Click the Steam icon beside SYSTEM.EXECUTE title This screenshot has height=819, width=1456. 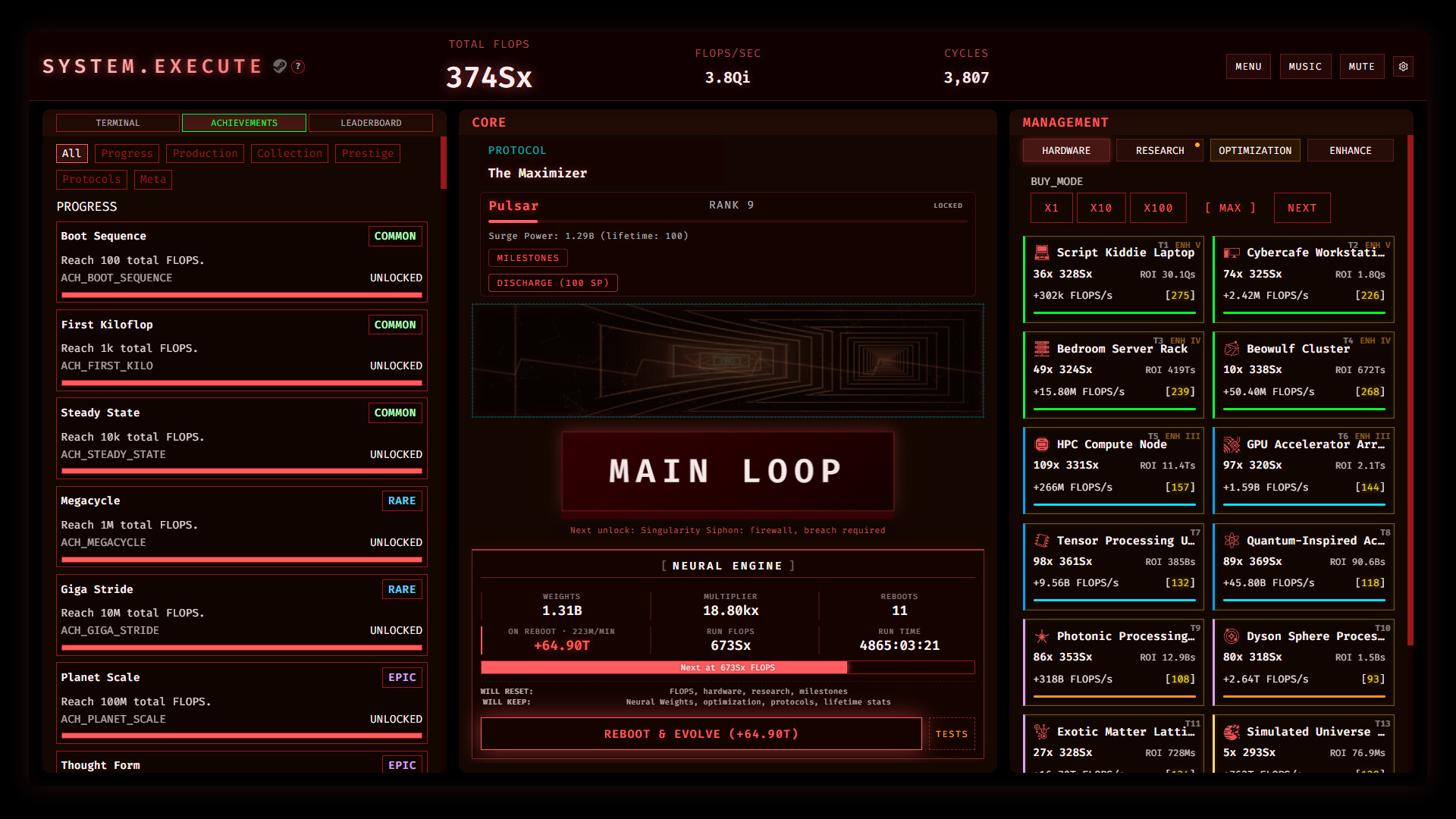280,67
